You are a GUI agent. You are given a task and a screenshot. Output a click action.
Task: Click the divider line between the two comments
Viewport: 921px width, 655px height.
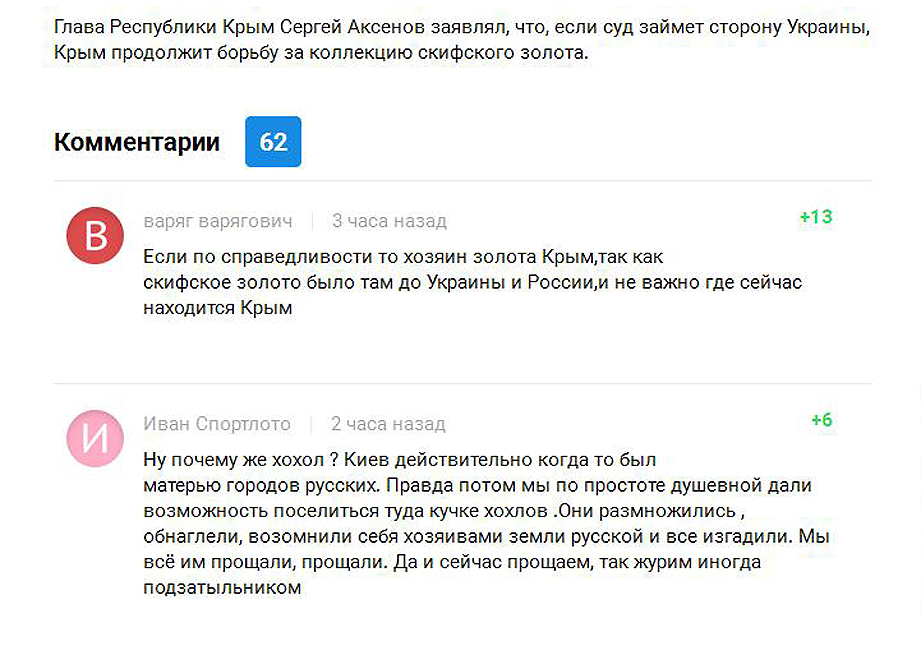pos(462,383)
